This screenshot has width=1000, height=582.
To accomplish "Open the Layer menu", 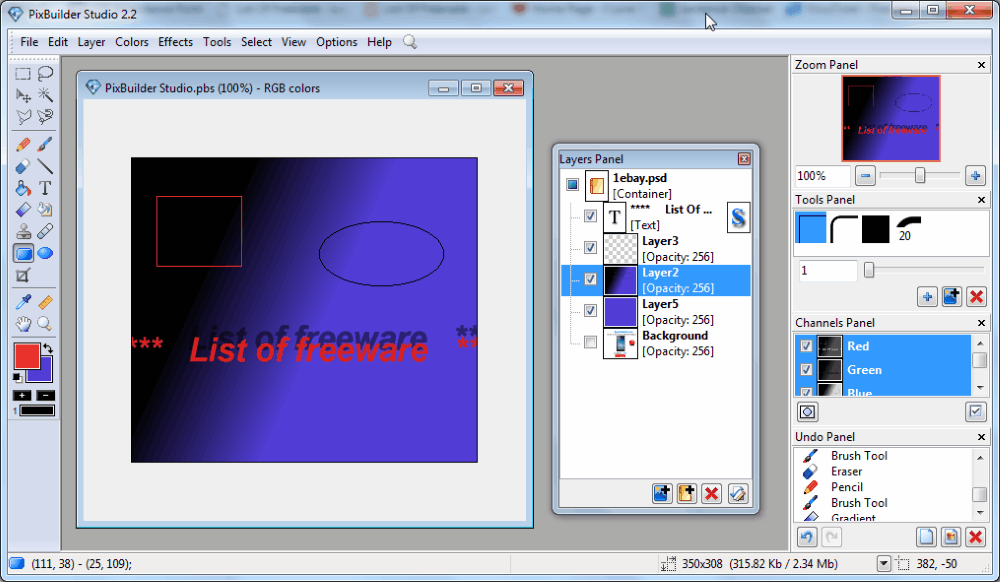I will click(91, 42).
